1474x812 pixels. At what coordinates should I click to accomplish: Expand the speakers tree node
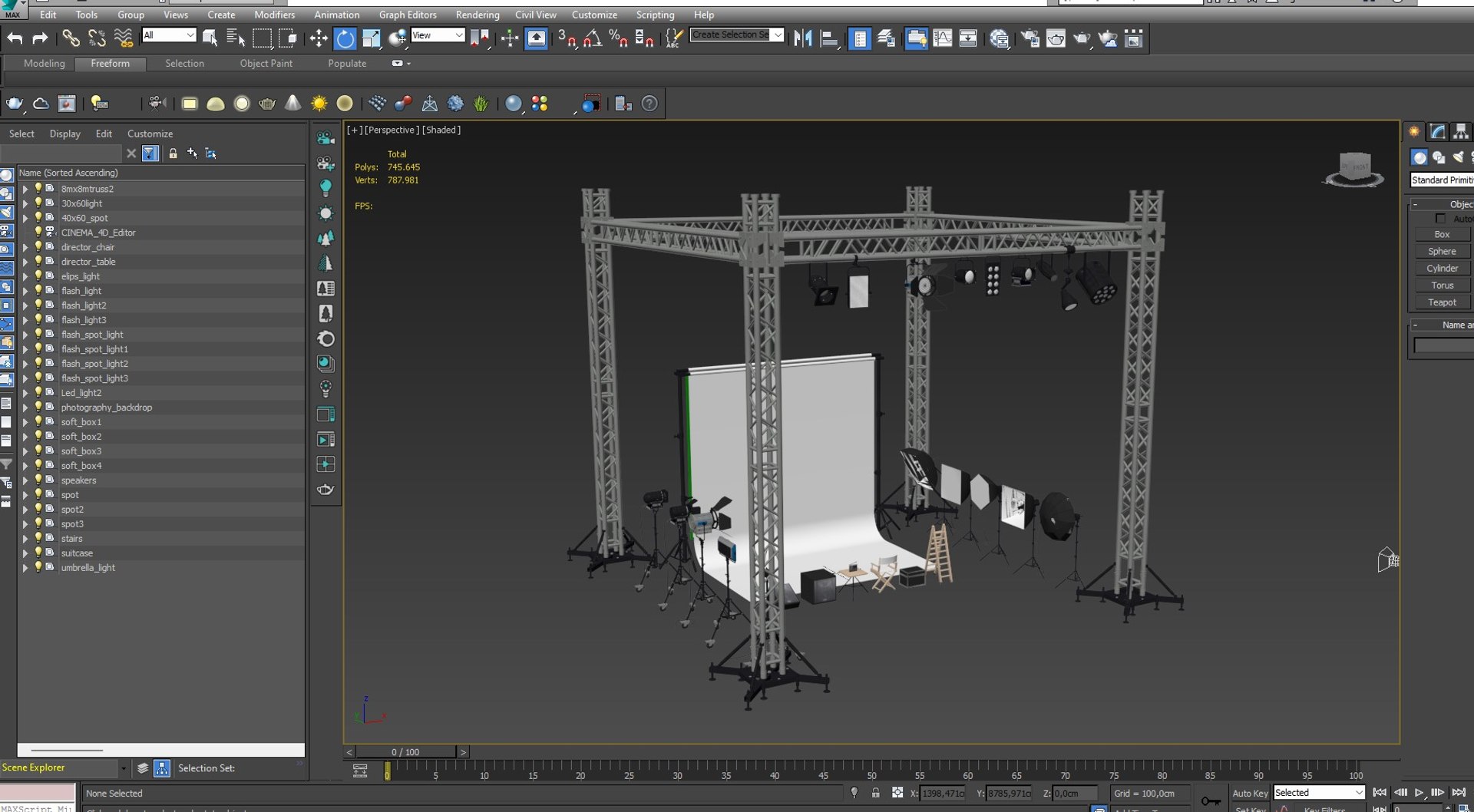click(x=25, y=480)
